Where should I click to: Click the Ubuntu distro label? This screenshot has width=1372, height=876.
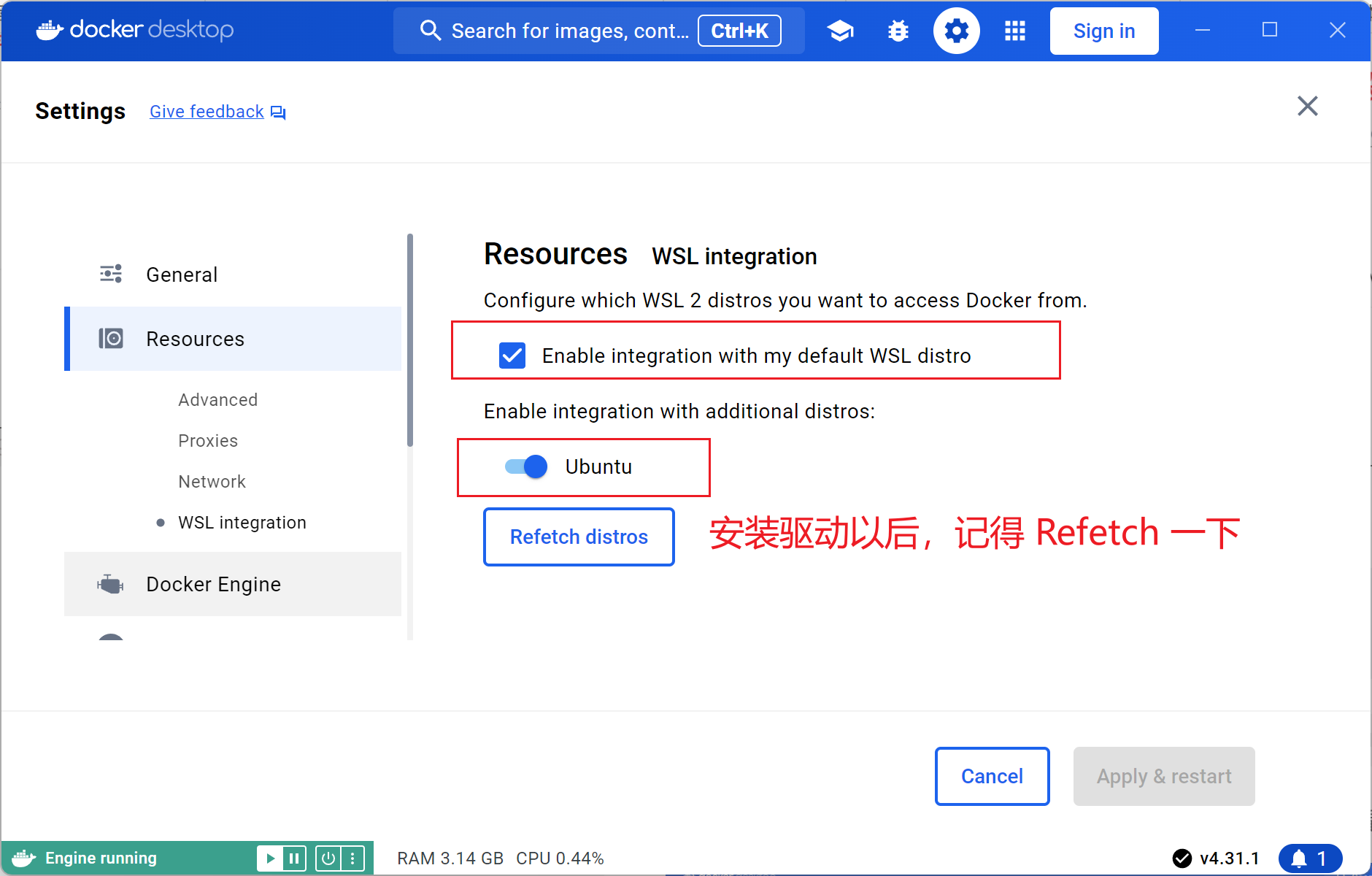[598, 466]
